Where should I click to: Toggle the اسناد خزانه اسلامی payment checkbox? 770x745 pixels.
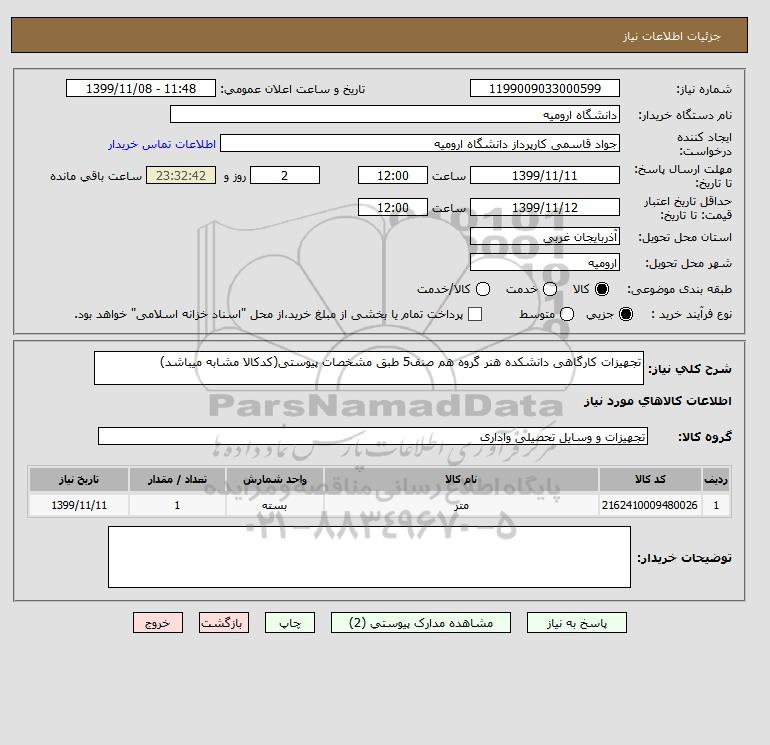coord(475,314)
